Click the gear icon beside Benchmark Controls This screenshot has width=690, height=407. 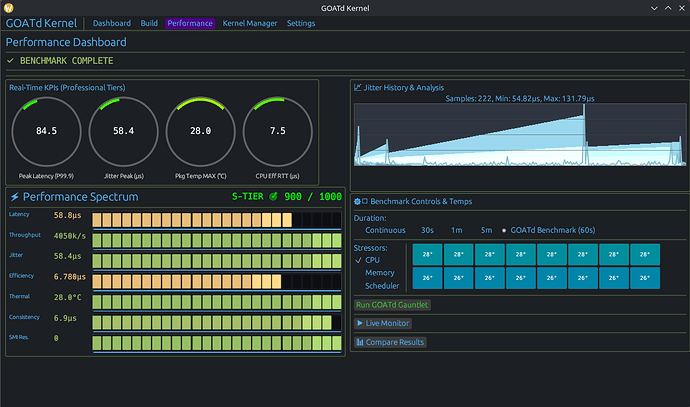tap(358, 201)
